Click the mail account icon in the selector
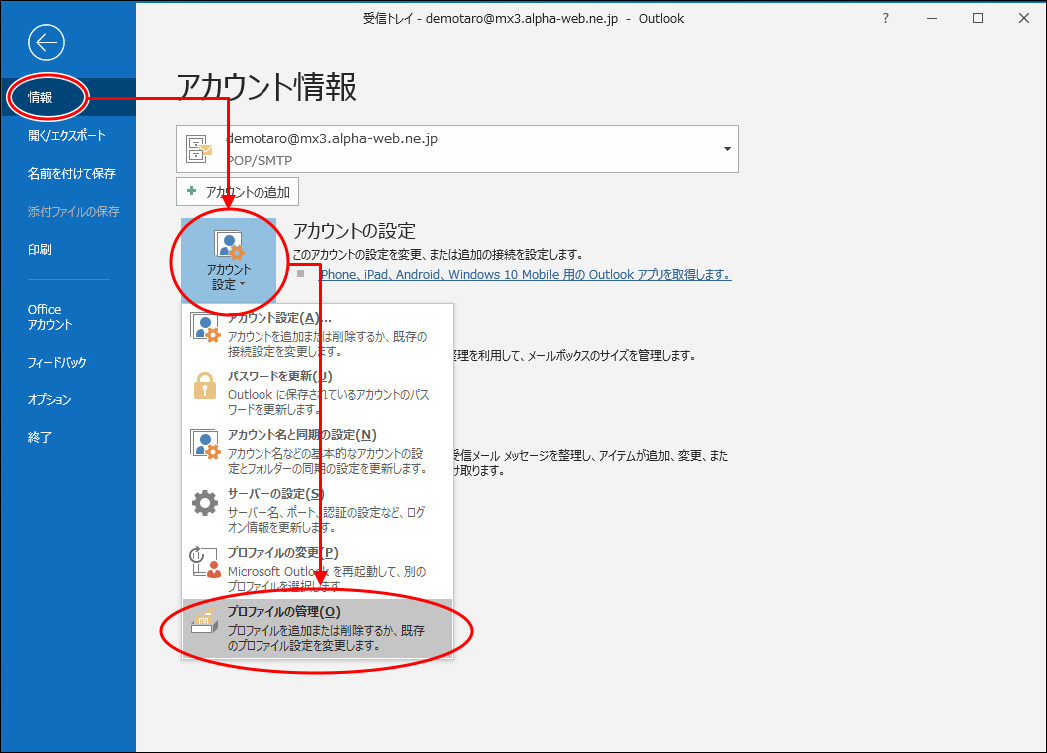This screenshot has width=1047, height=753. (198, 149)
